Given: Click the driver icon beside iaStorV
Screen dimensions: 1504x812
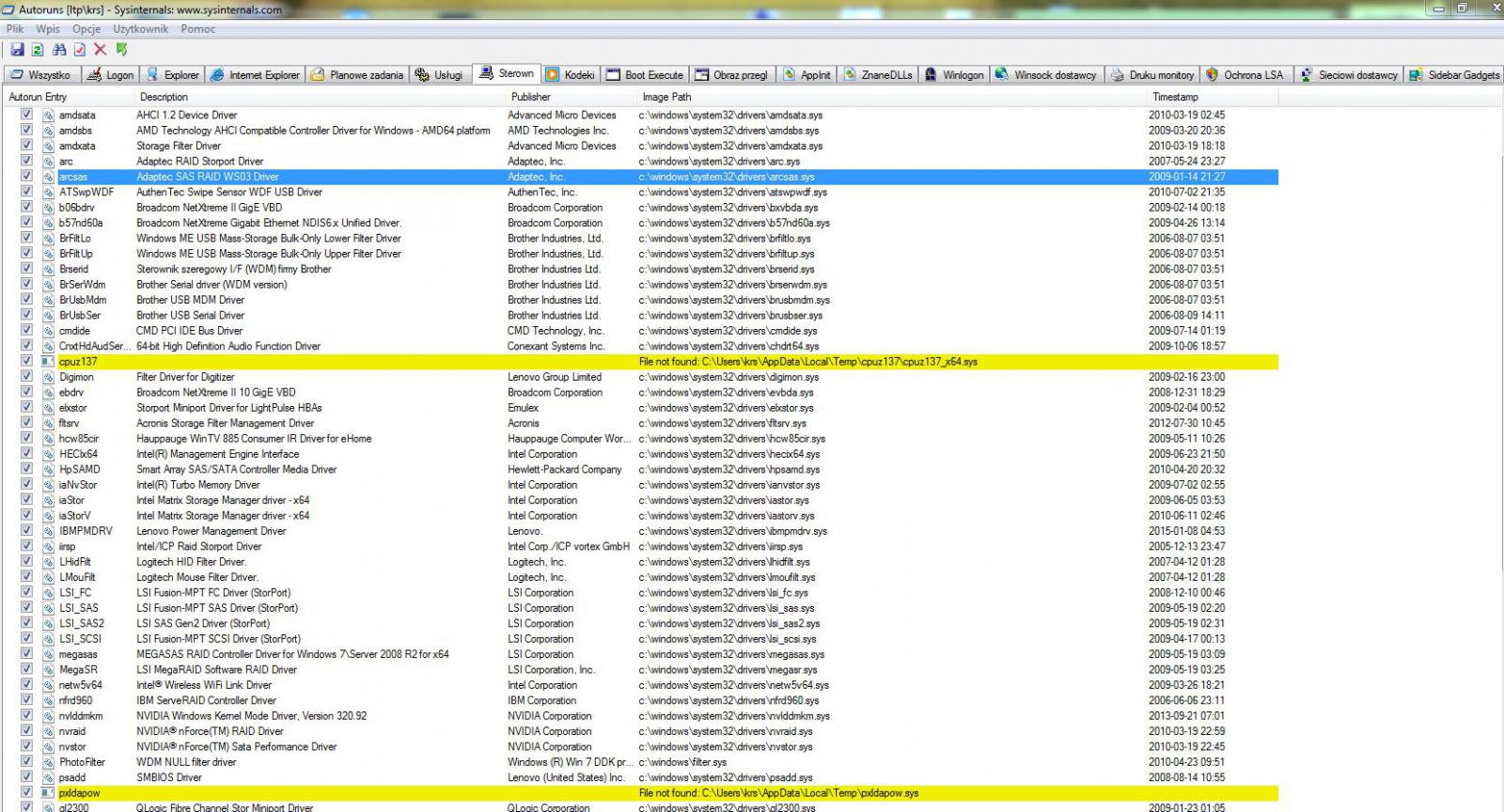Looking at the screenshot, I should [48, 515].
